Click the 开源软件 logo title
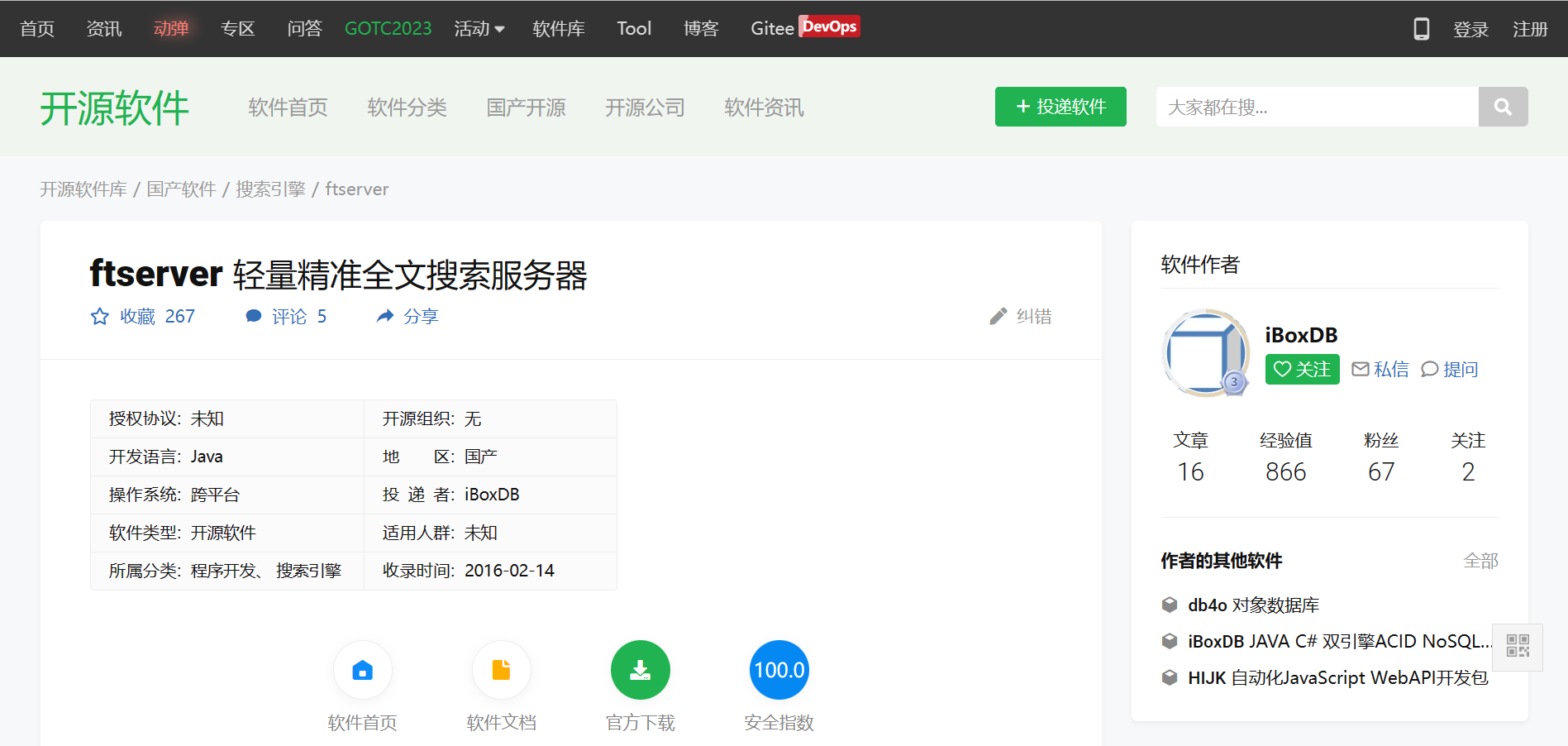The image size is (1568, 746). (115, 108)
